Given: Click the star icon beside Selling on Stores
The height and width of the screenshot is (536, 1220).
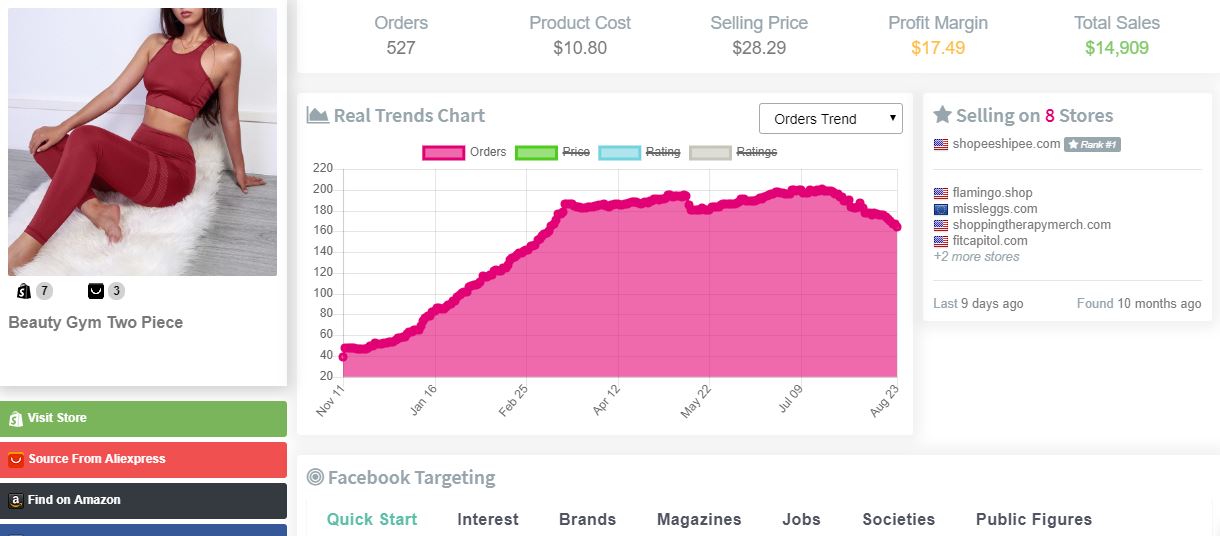Looking at the screenshot, I should coord(942,115).
